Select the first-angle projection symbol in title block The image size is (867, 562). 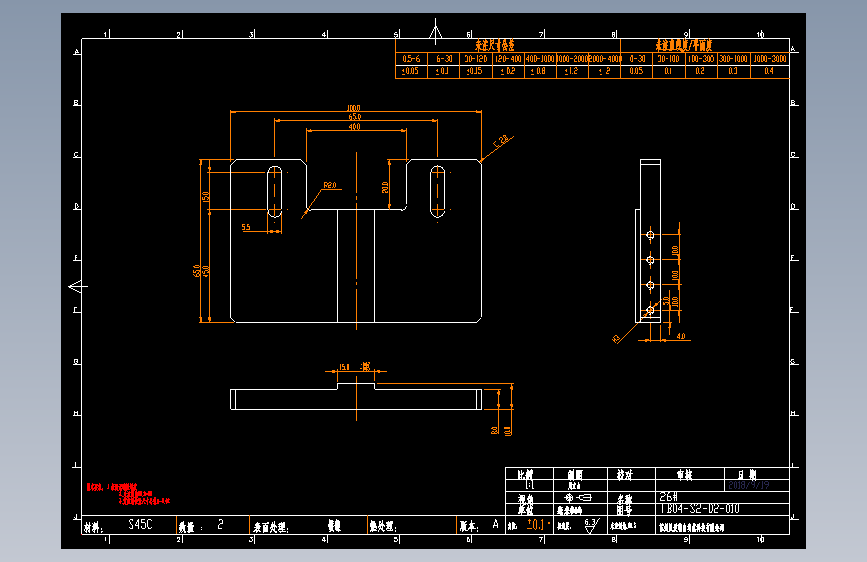tap(578, 497)
